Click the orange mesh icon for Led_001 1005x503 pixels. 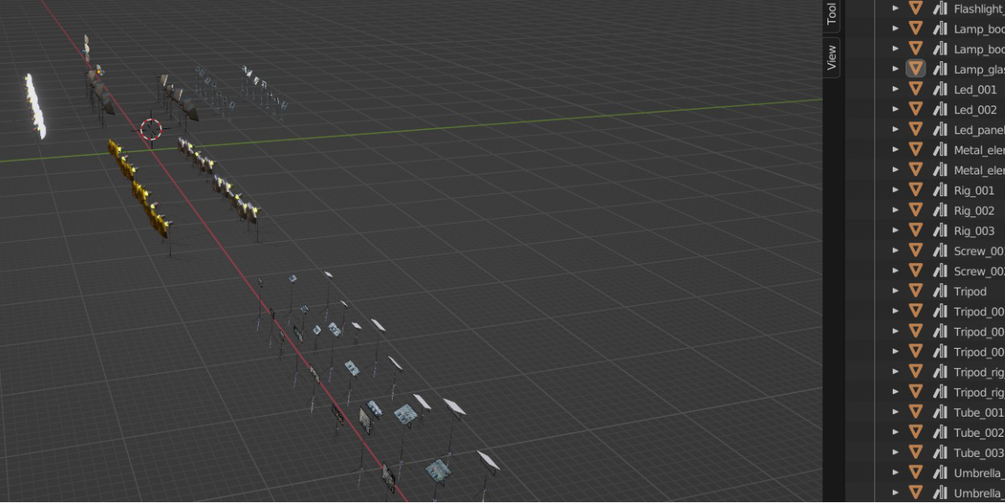point(915,89)
